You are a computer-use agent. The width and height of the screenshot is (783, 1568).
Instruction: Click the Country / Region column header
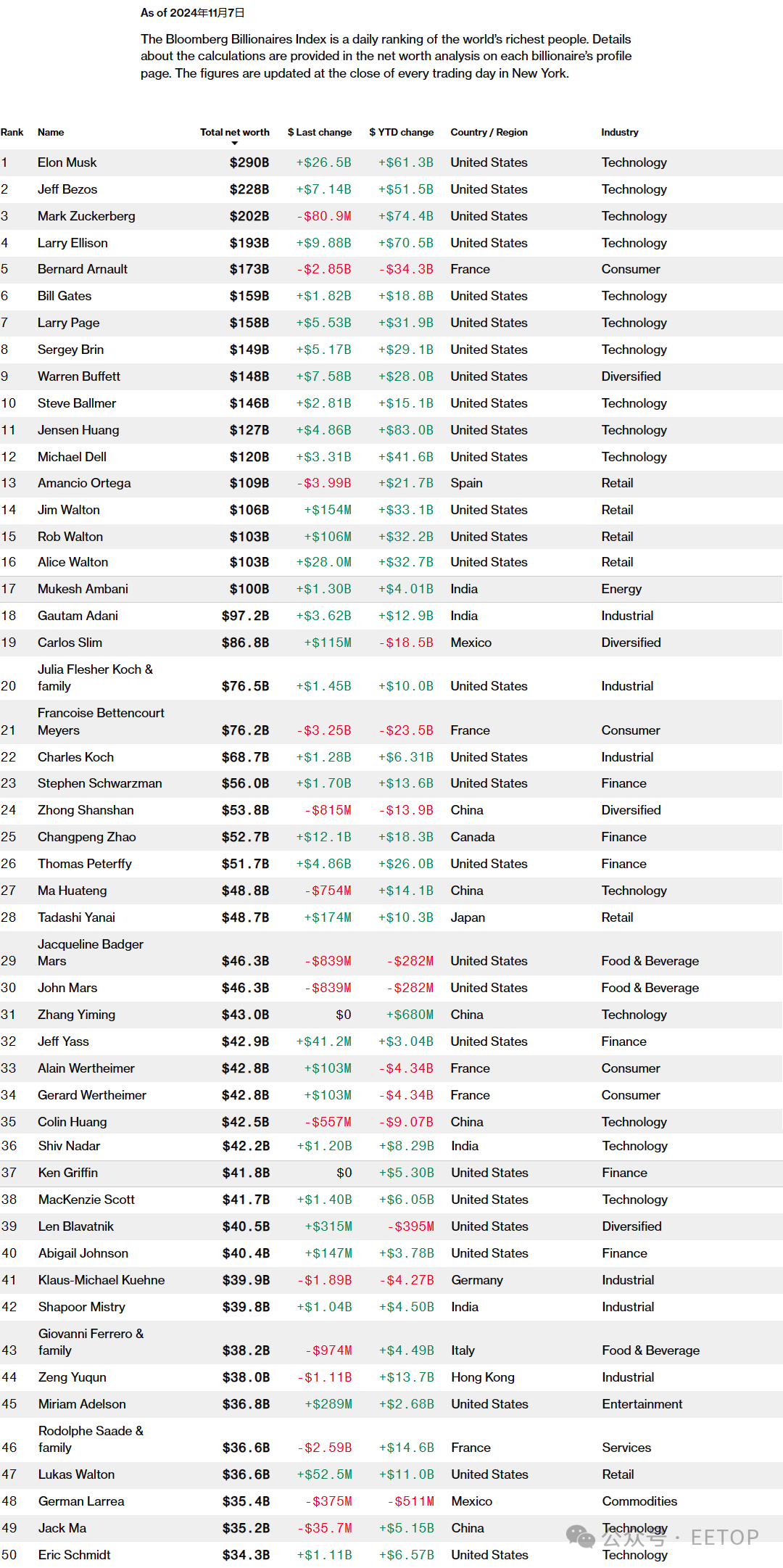489,132
